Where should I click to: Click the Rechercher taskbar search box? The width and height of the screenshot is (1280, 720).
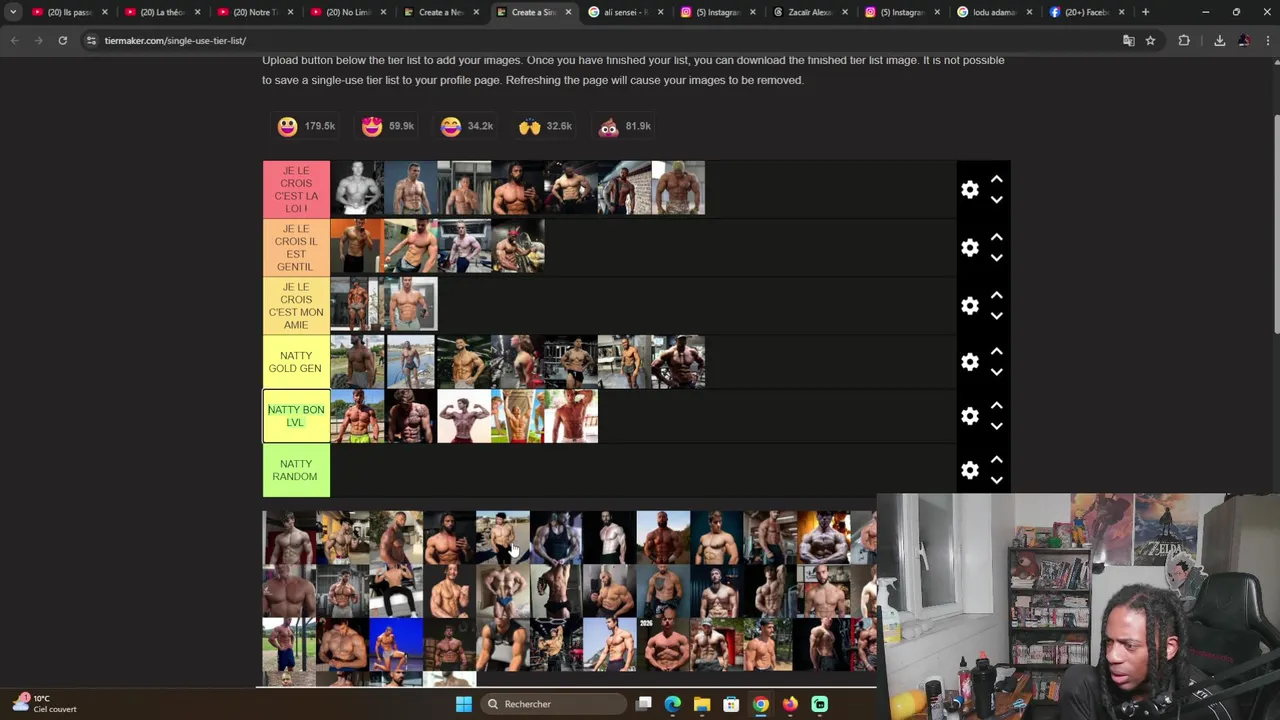tap(553, 704)
